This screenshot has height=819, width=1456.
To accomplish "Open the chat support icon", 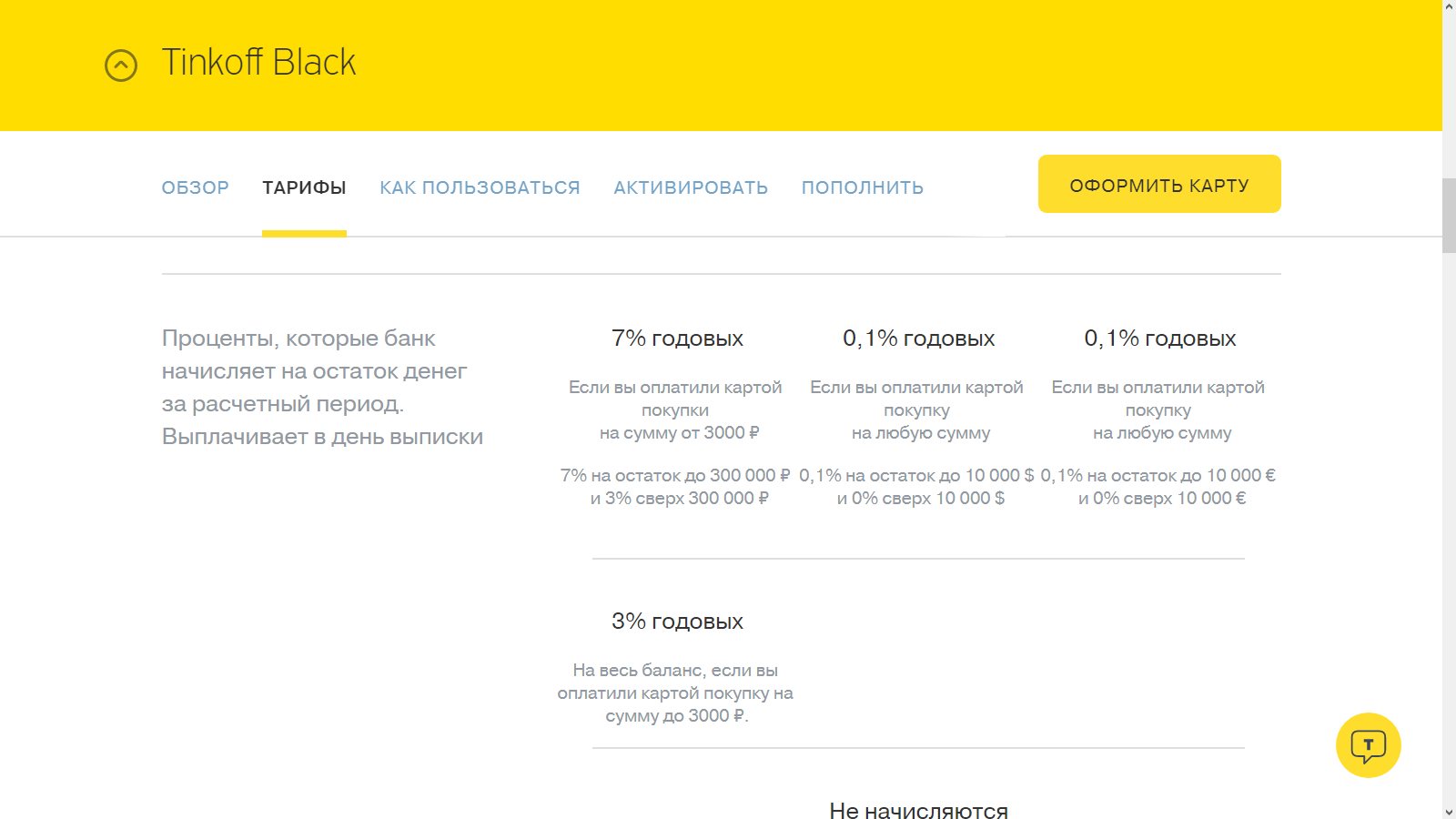I will pos(1368,745).
